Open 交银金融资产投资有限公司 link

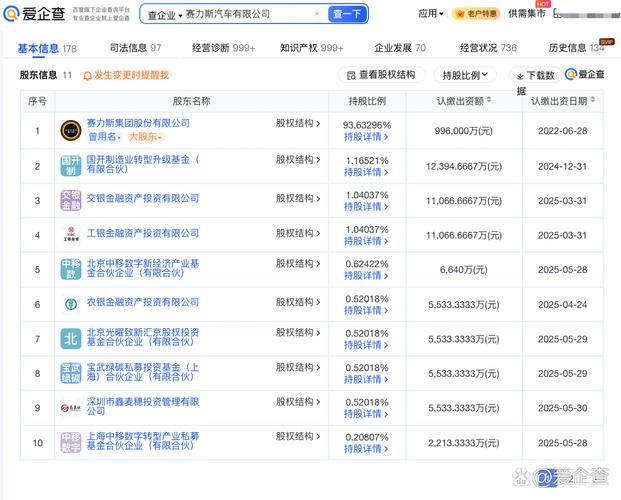(x=143, y=198)
